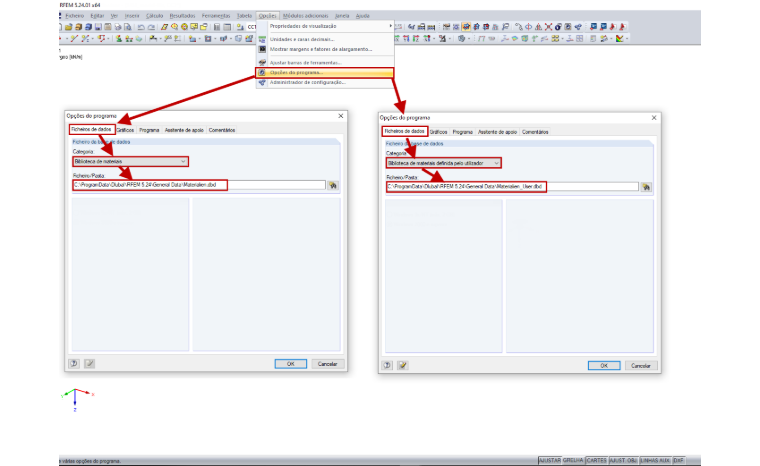Open Comentários tab in Materialien_User.dbd dialog
Screen dimensions: 760x466
point(535,132)
